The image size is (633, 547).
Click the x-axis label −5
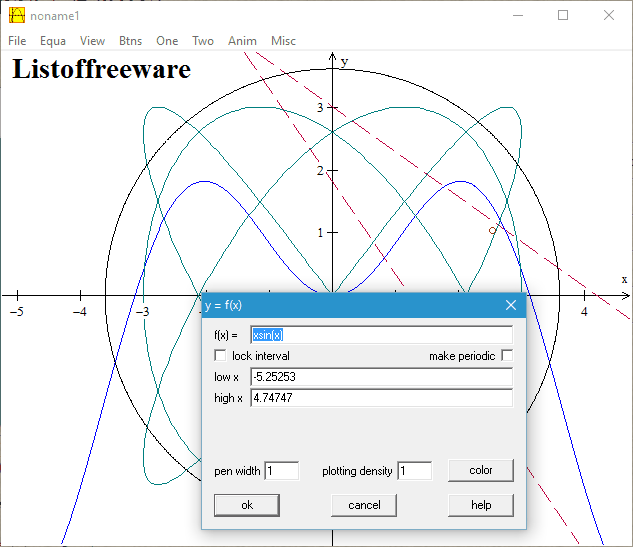tap(17, 312)
